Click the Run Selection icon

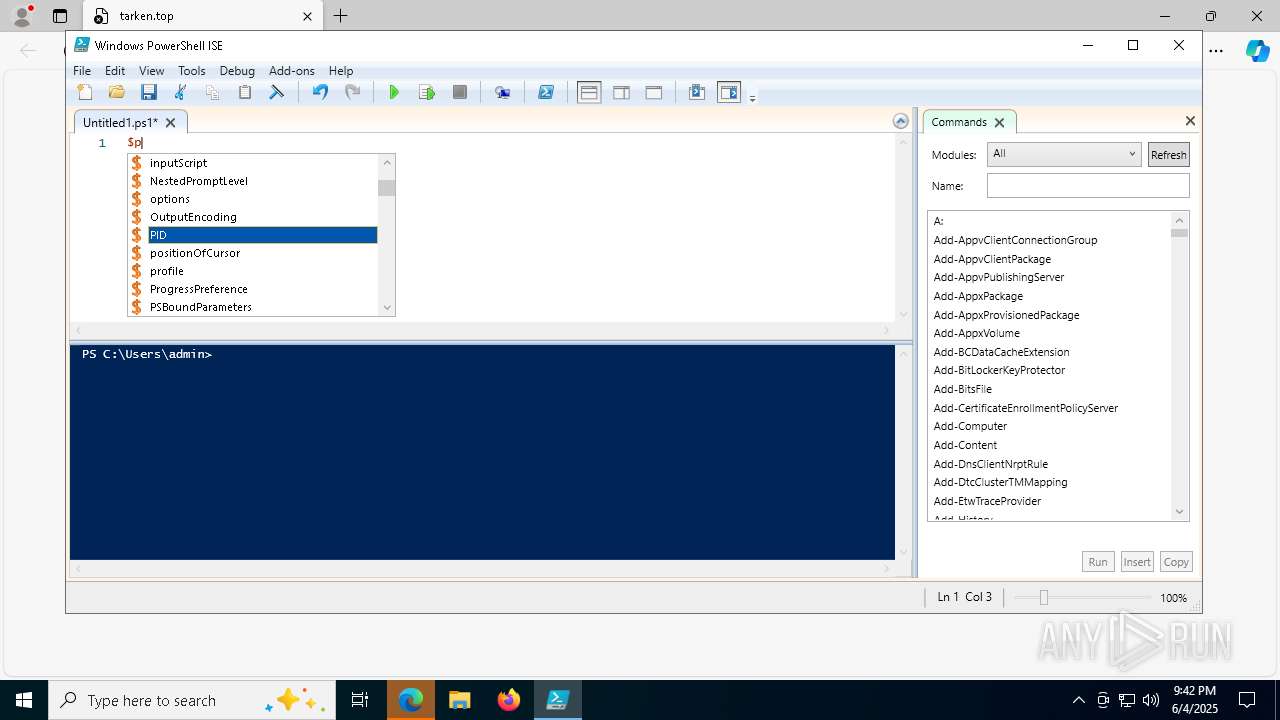coord(427,92)
